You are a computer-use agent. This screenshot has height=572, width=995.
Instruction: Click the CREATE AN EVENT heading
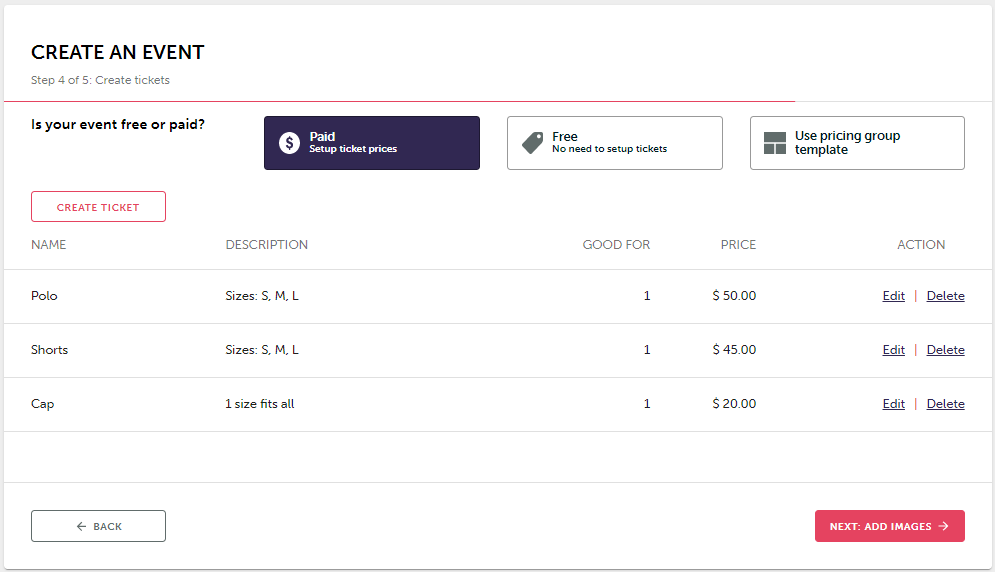[x=117, y=52]
